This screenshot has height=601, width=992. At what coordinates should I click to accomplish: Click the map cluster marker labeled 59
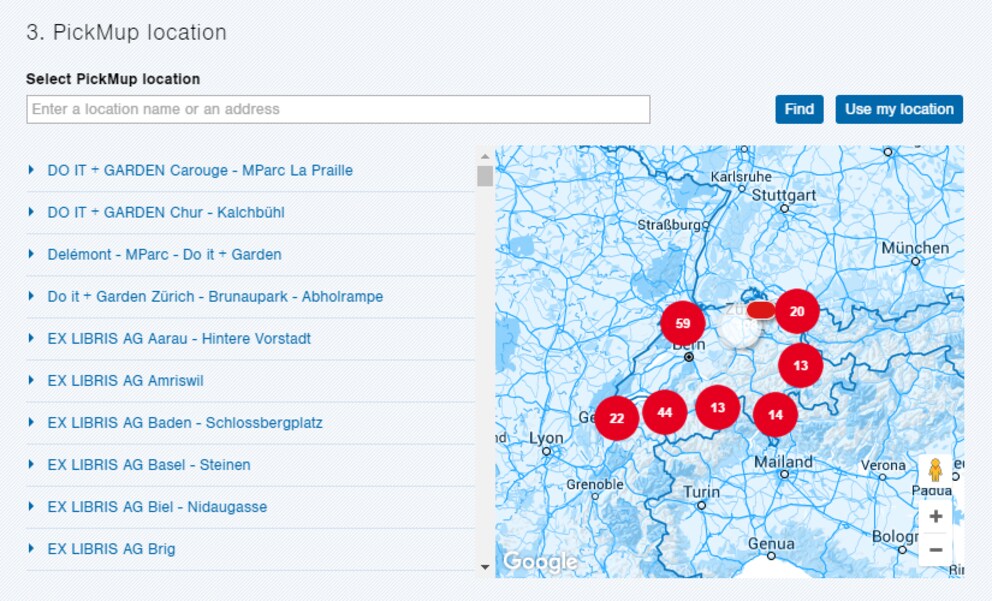683,323
